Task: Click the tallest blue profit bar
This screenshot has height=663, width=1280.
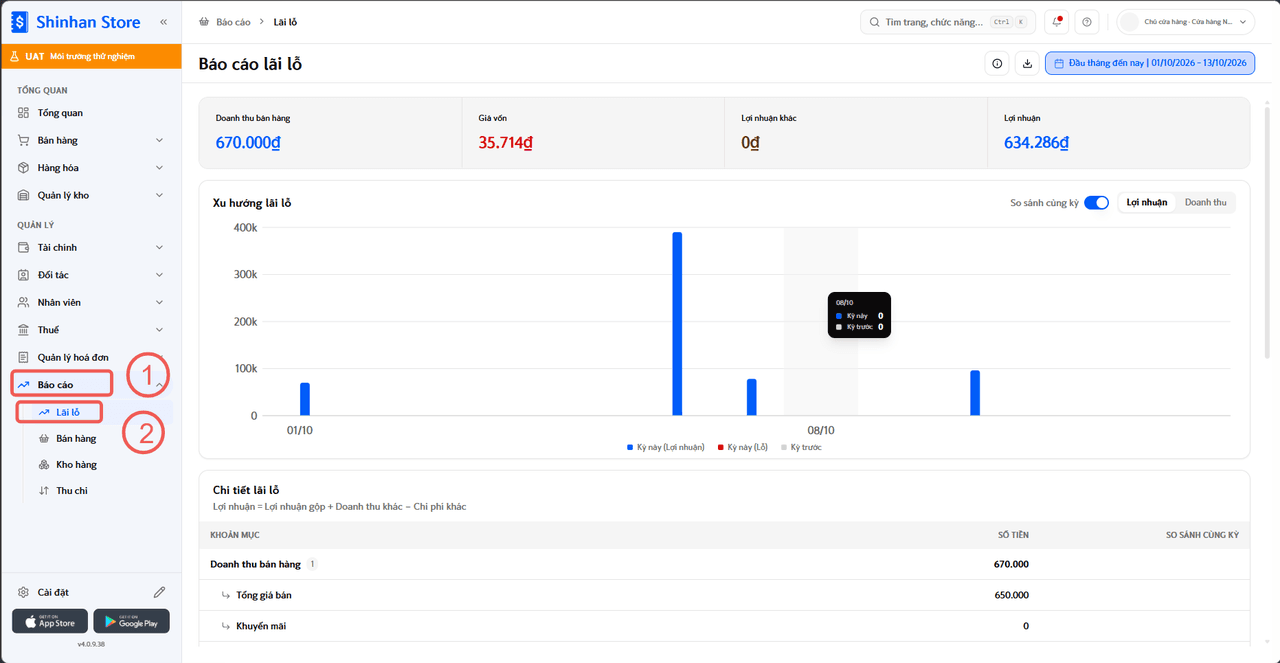Action: [x=677, y=323]
